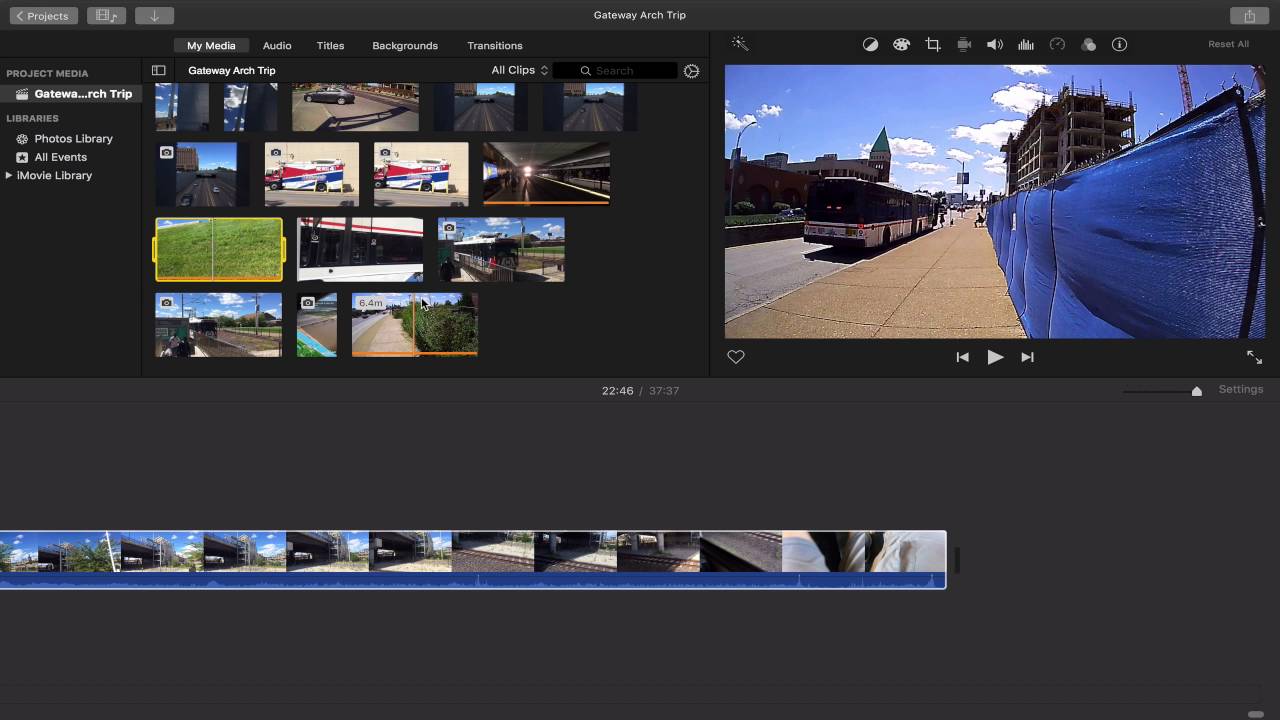1280x720 pixels.
Task: Open the speed adjustment tool
Action: click(x=1057, y=45)
